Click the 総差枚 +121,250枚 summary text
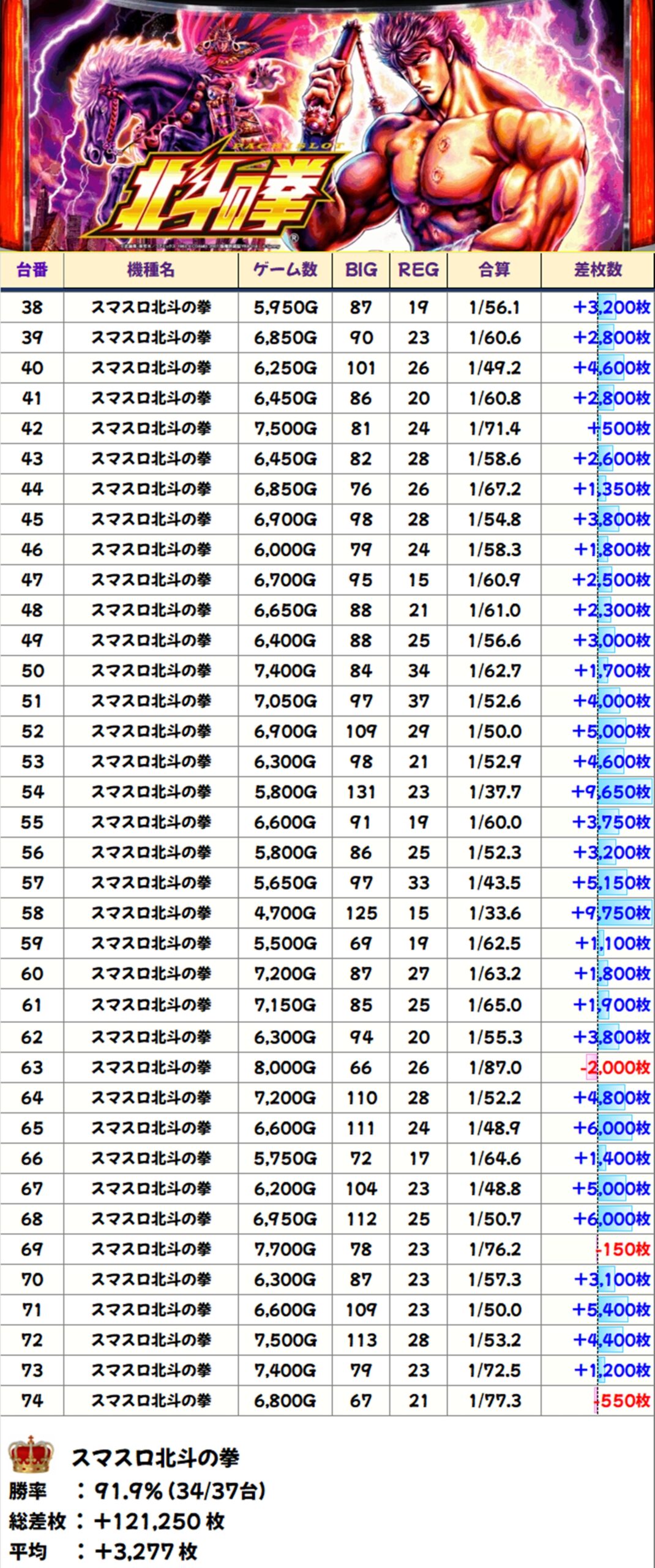Screen dimensions: 655x1568 pyautogui.click(x=118, y=1521)
